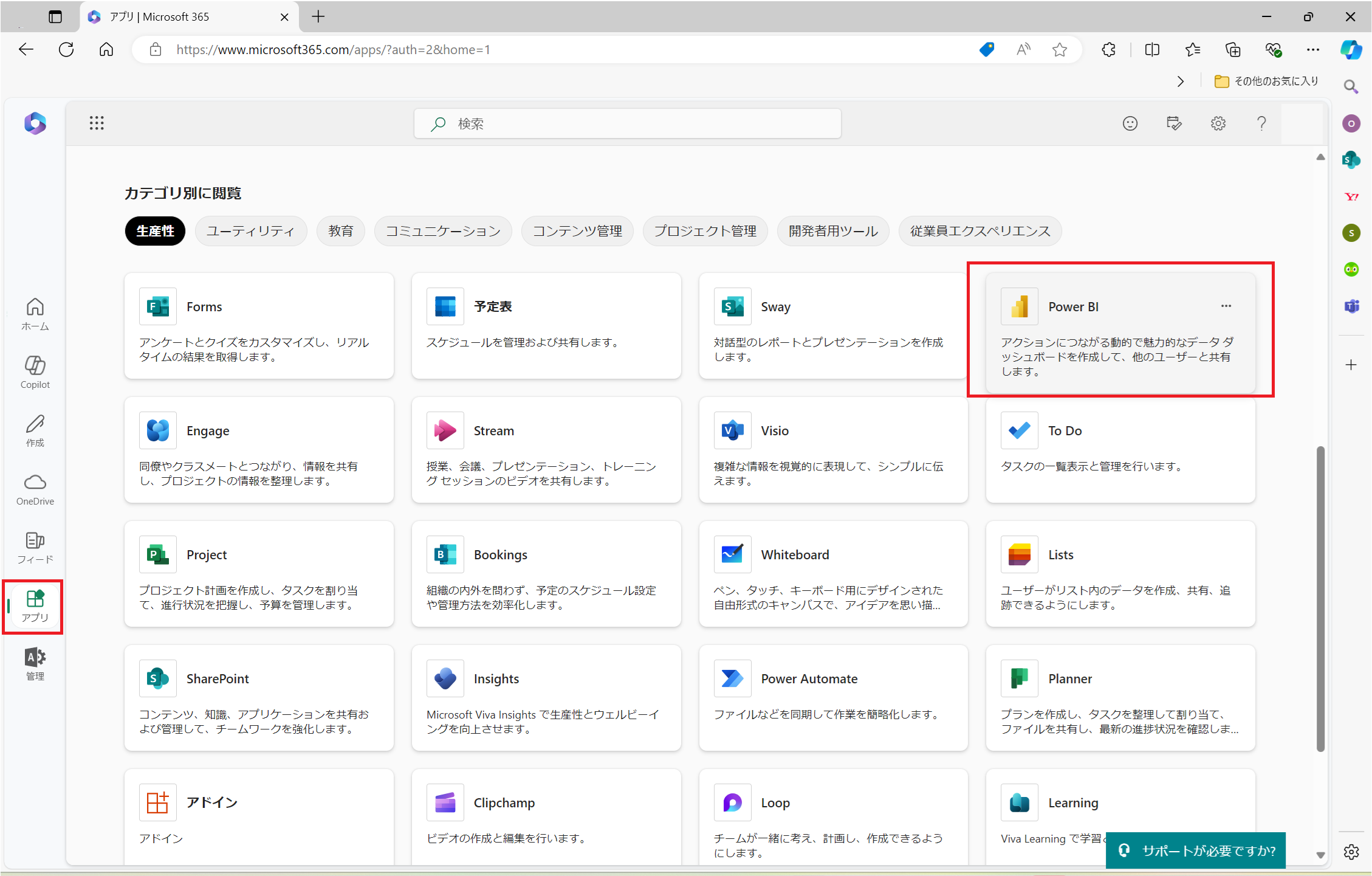Click the Microsoft 365 logo in sidebar

(35, 123)
